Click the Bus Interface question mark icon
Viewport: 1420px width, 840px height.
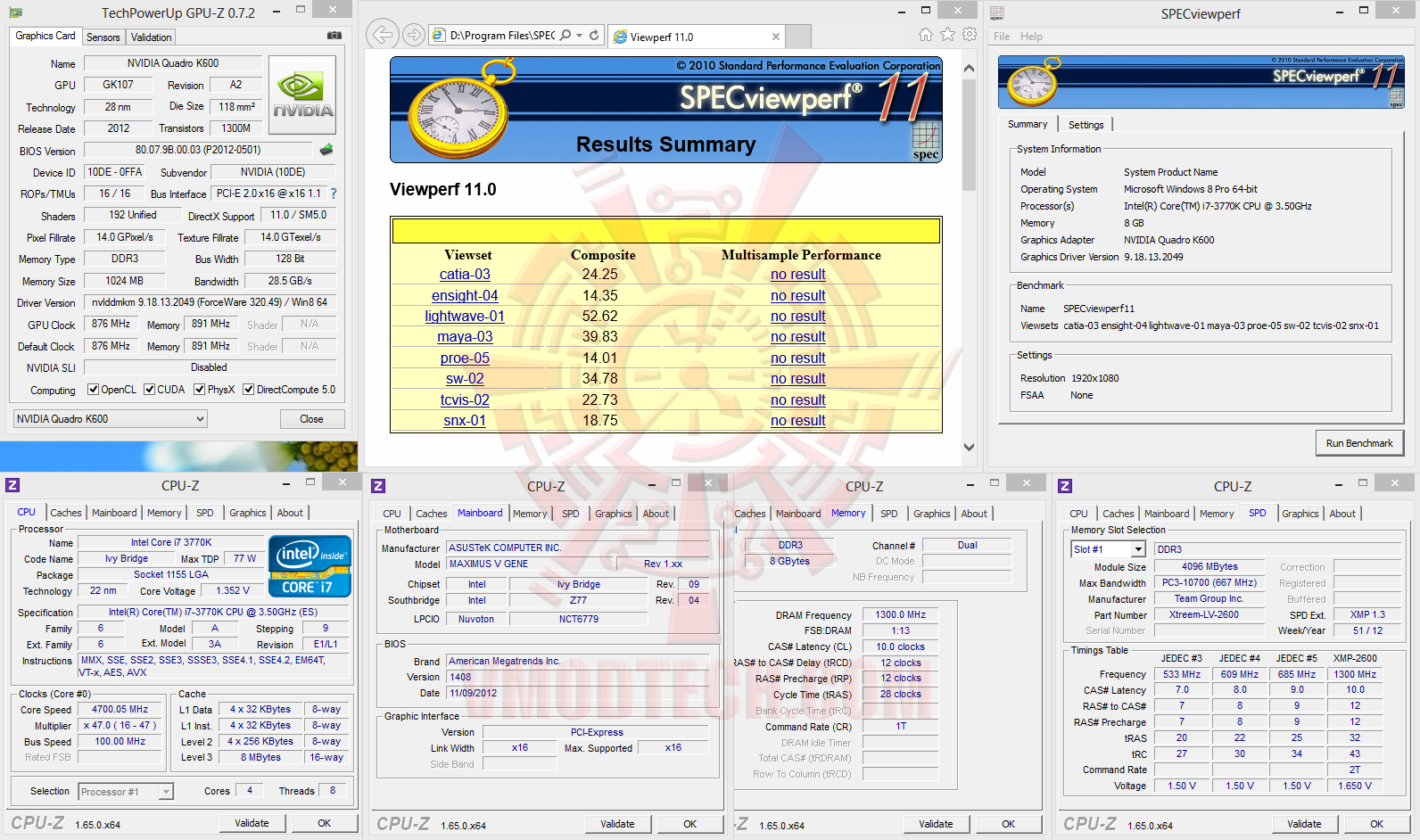pyautogui.click(x=334, y=194)
